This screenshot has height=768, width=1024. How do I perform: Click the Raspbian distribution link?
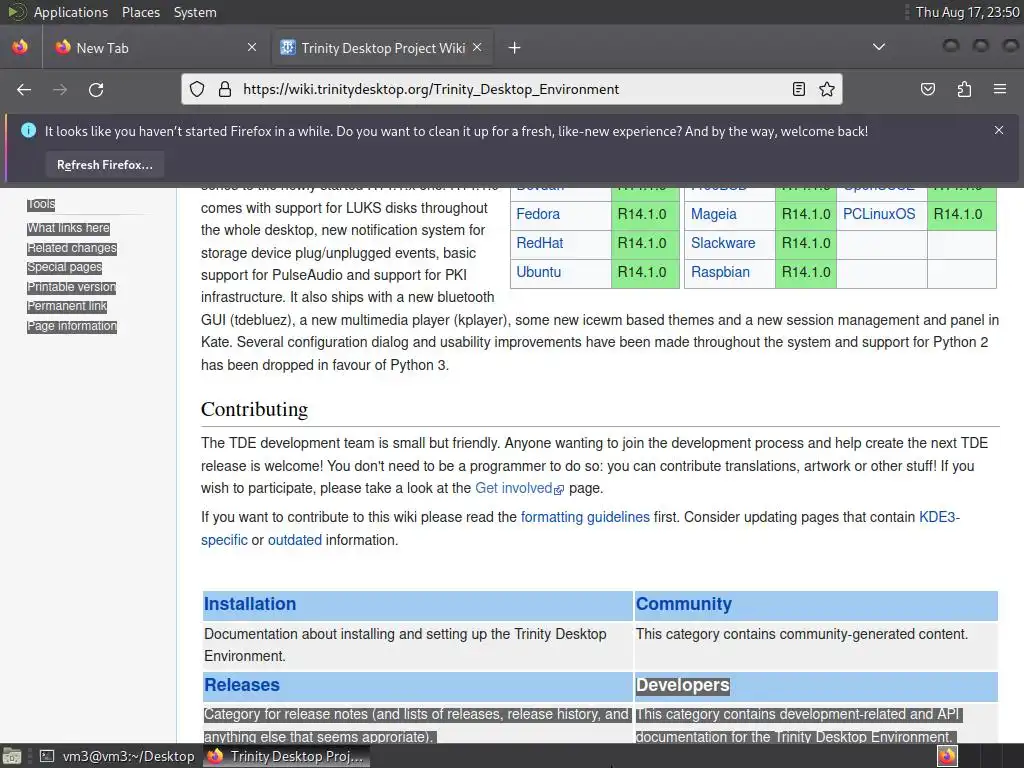720,272
